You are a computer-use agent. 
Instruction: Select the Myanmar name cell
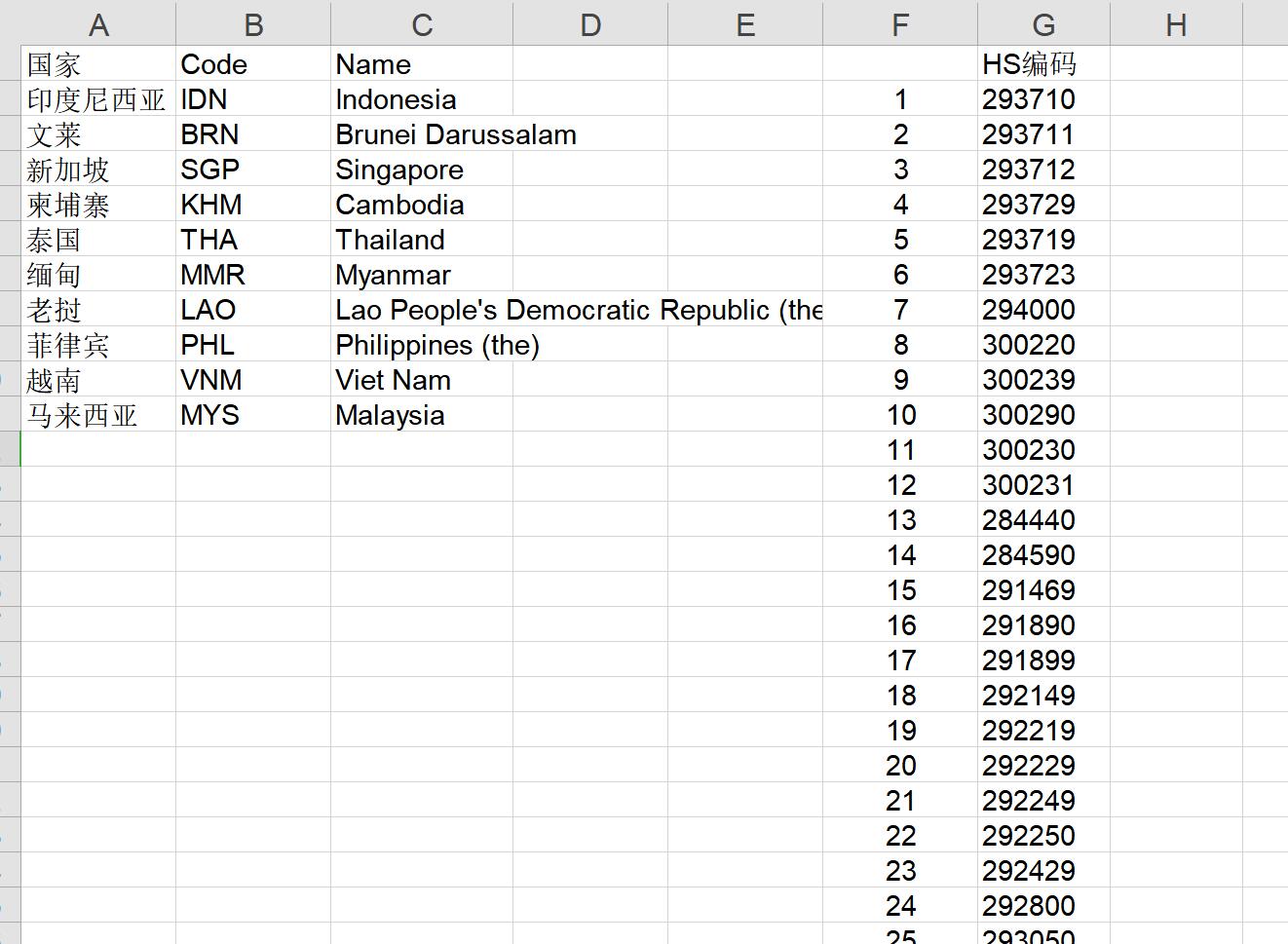click(422, 274)
